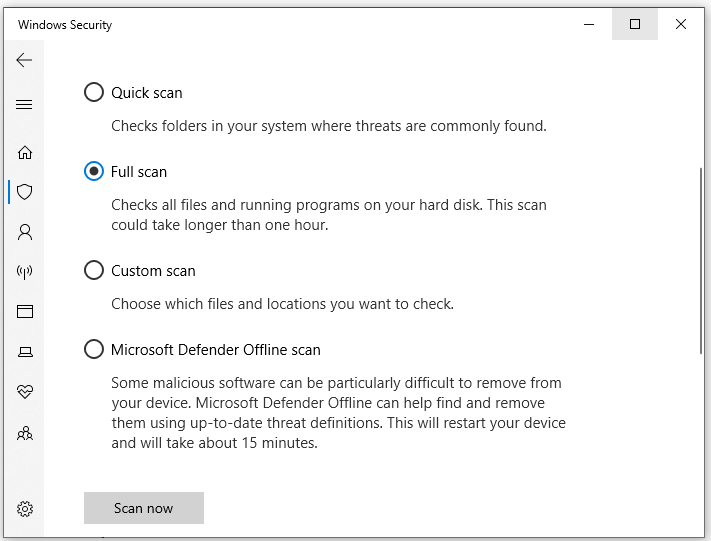Open Virus & threat protection shield icon

[x=24, y=192]
